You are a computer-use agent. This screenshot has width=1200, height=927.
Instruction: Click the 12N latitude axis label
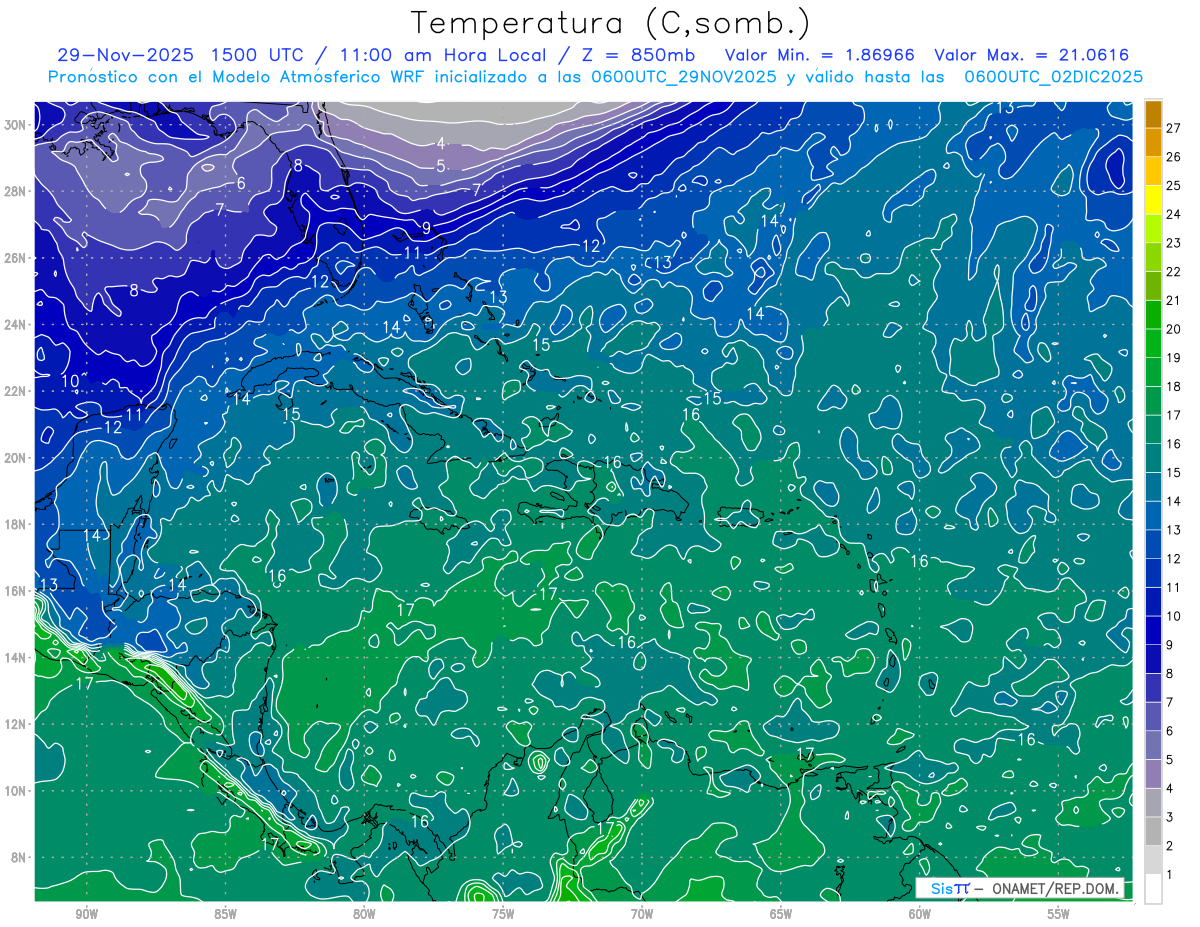pos(15,724)
